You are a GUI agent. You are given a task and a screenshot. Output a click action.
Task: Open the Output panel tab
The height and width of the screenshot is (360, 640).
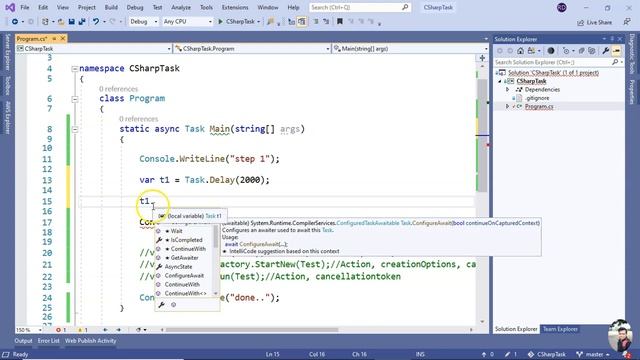click(23, 341)
